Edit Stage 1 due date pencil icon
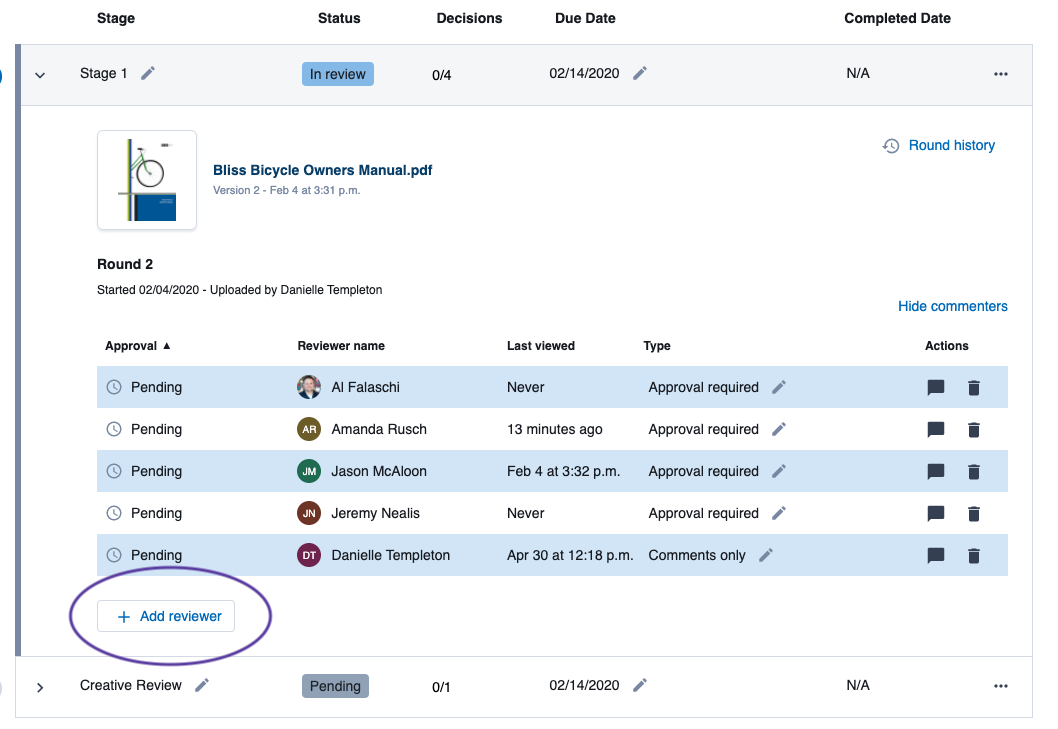The width and height of the screenshot is (1058, 729). 640,73
